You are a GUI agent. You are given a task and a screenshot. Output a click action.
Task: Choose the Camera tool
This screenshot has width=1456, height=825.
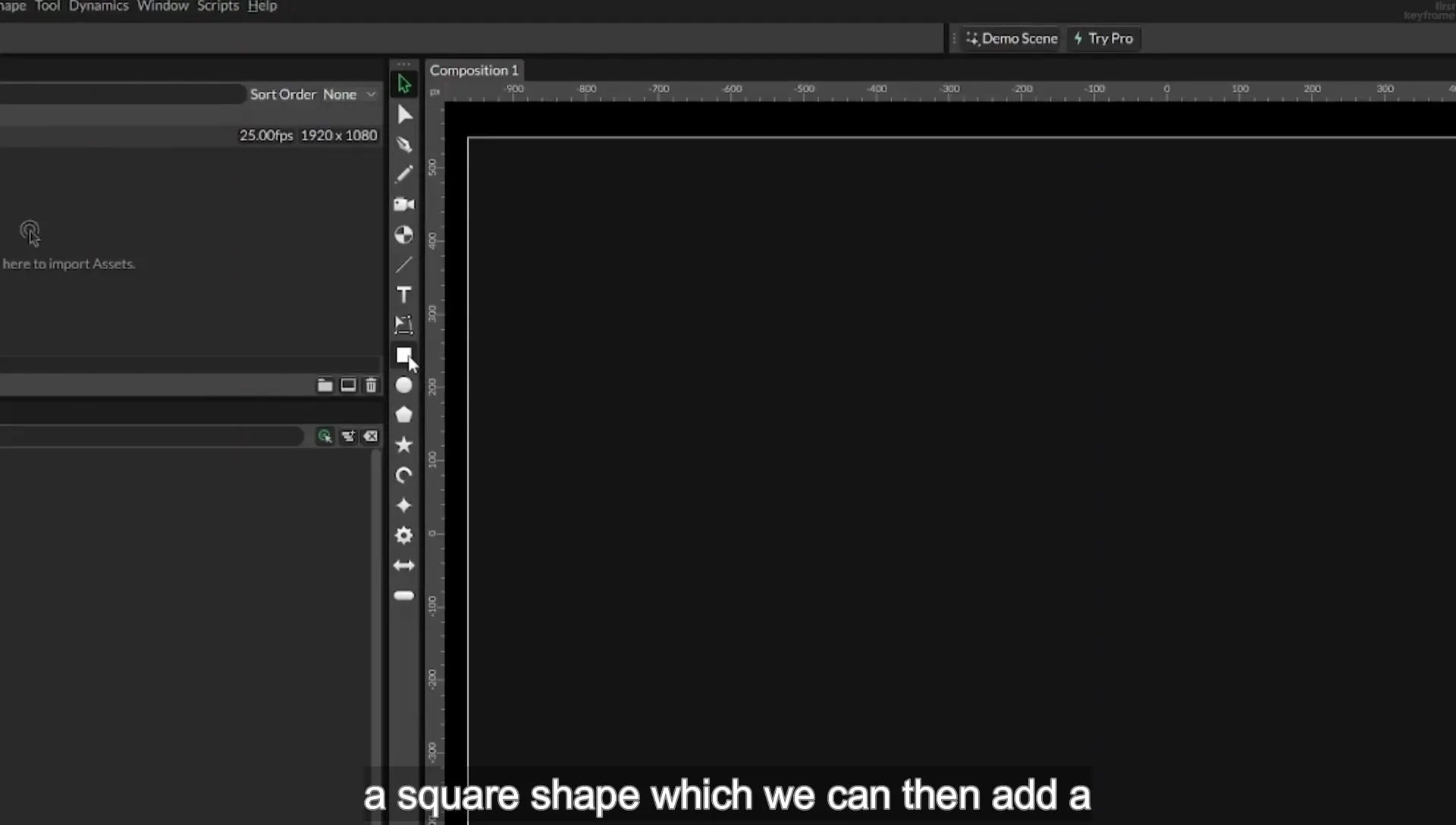(404, 204)
